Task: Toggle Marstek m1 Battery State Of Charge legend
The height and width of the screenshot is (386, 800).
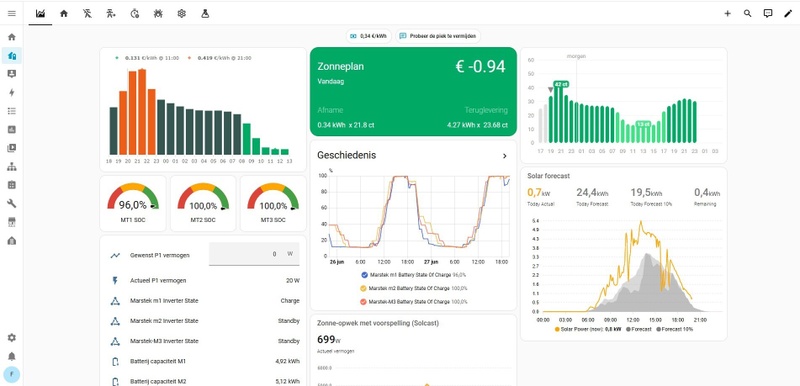Action: click(x=413, y=275)
